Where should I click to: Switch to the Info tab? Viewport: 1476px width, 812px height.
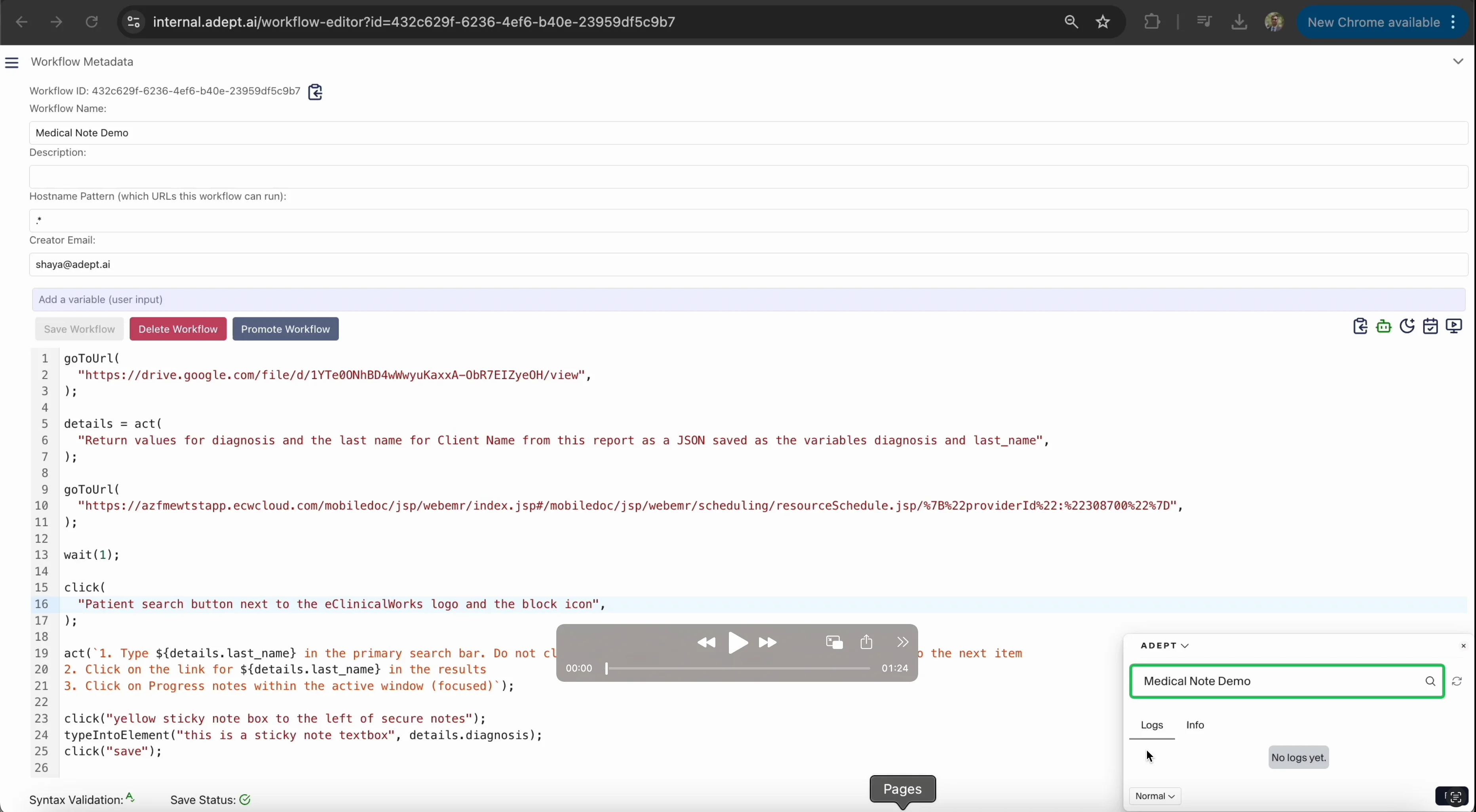[1196, 725]
